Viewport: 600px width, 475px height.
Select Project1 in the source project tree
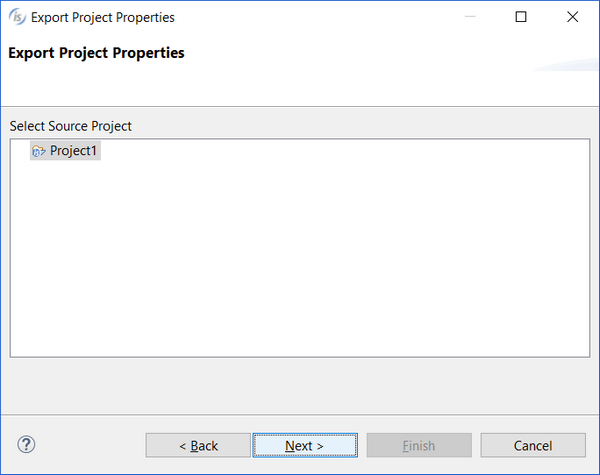[x=65, y=151]
